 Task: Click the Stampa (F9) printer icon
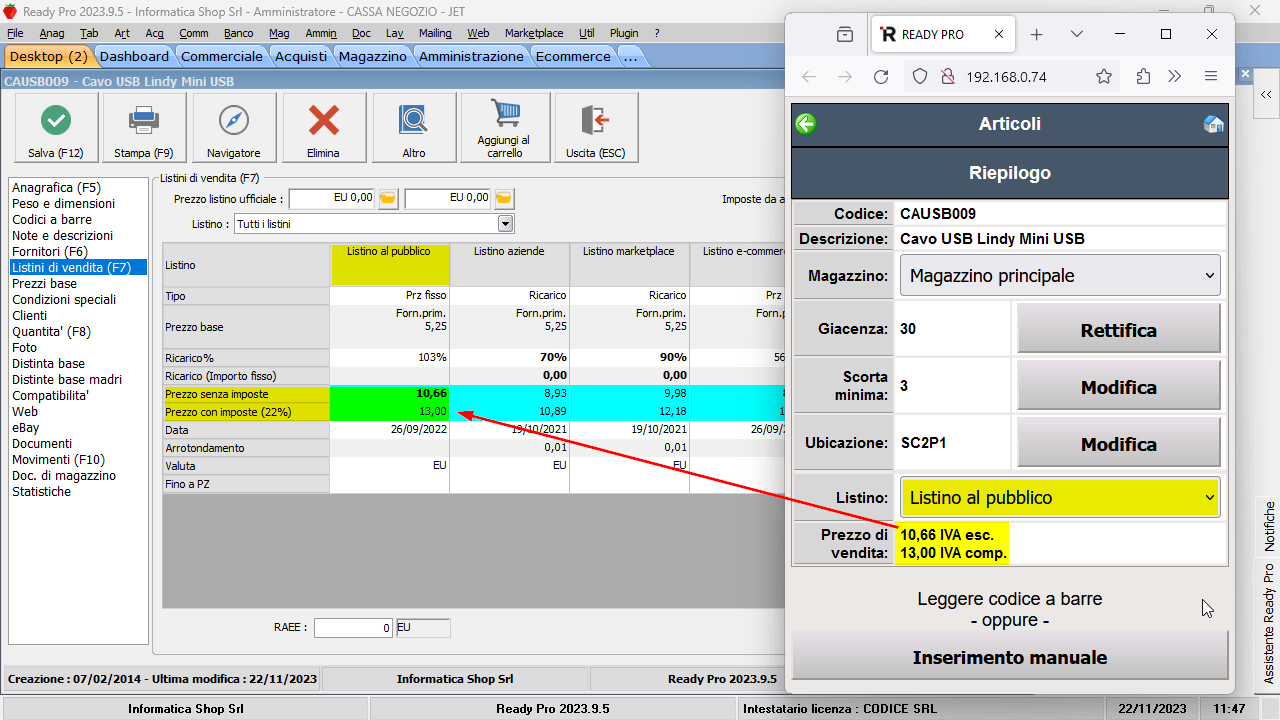[144, 127]
